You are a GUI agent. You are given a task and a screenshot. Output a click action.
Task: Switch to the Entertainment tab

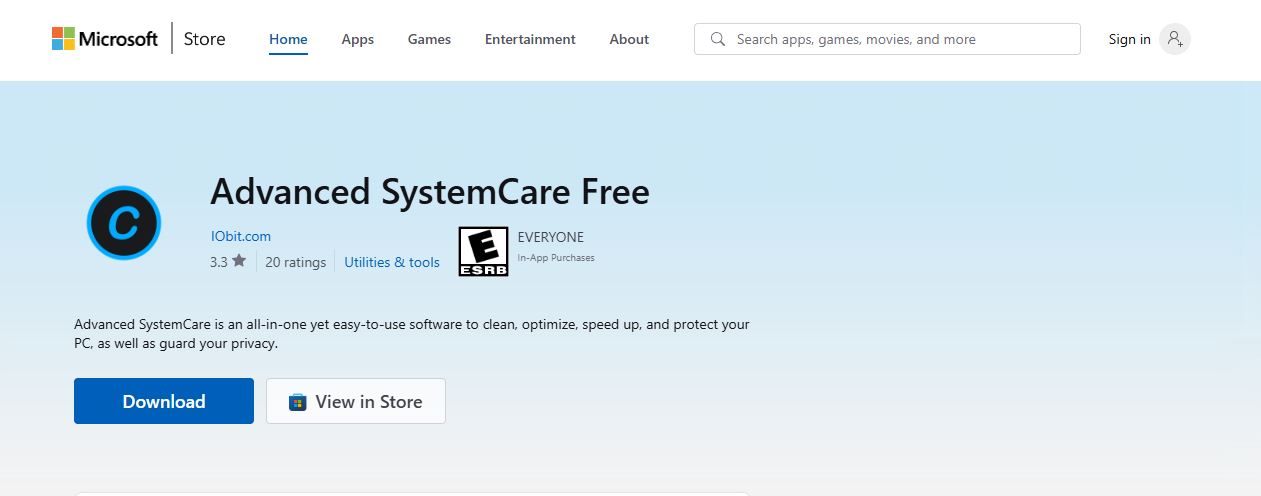coord(530,39)
